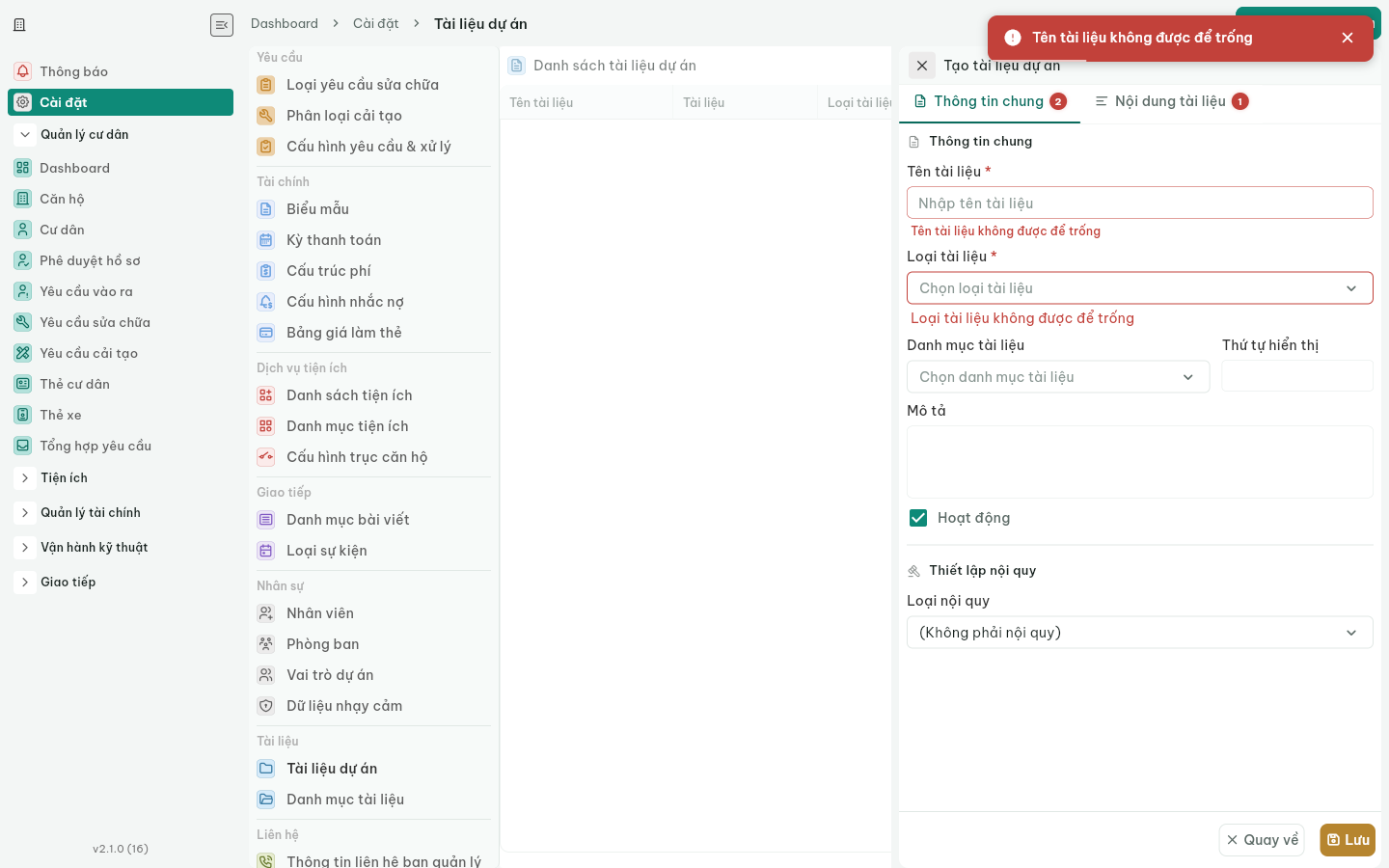Click the Thứ tự hiển thị input
The image size is (1389, 868).
point(1297,376)
